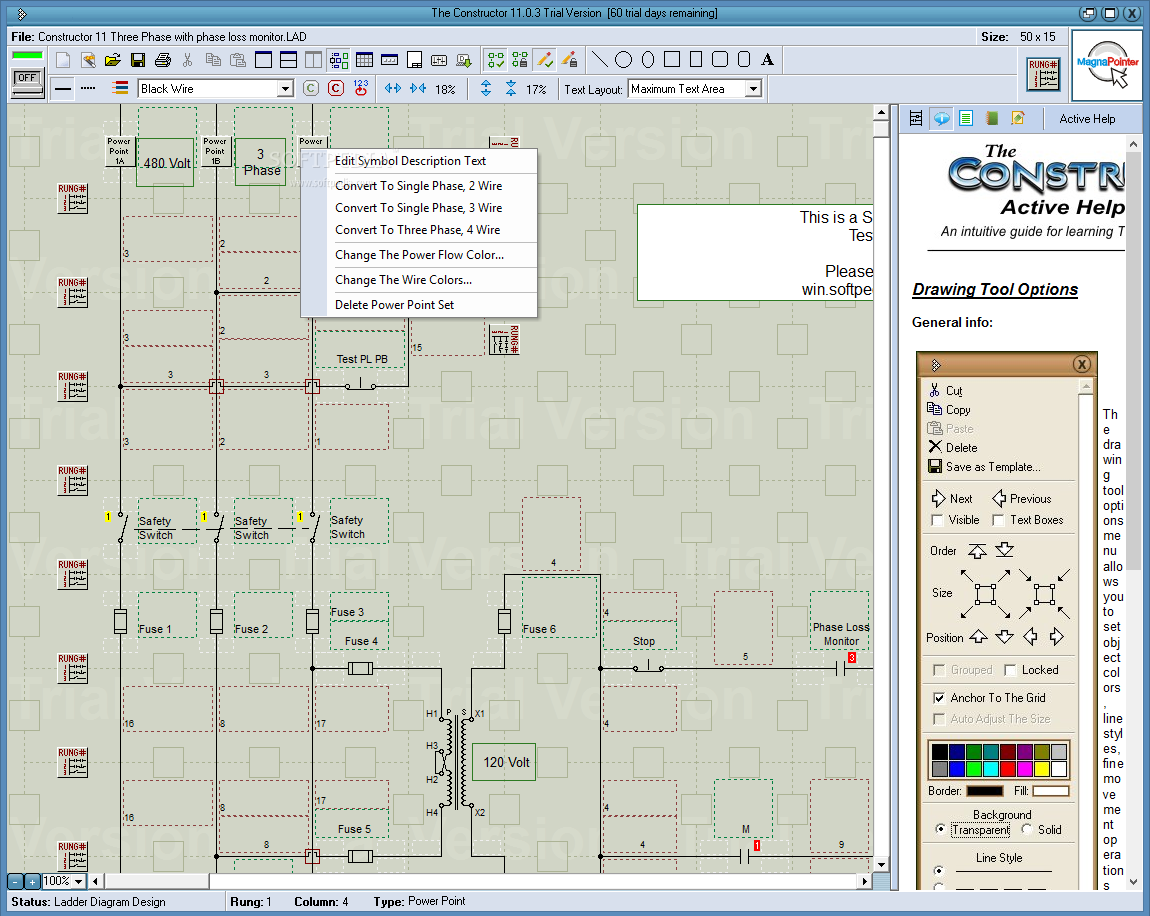Click the Drawing Tool Options link
The height and width of the screenshot is (916, 1150).
pos(995,290)
